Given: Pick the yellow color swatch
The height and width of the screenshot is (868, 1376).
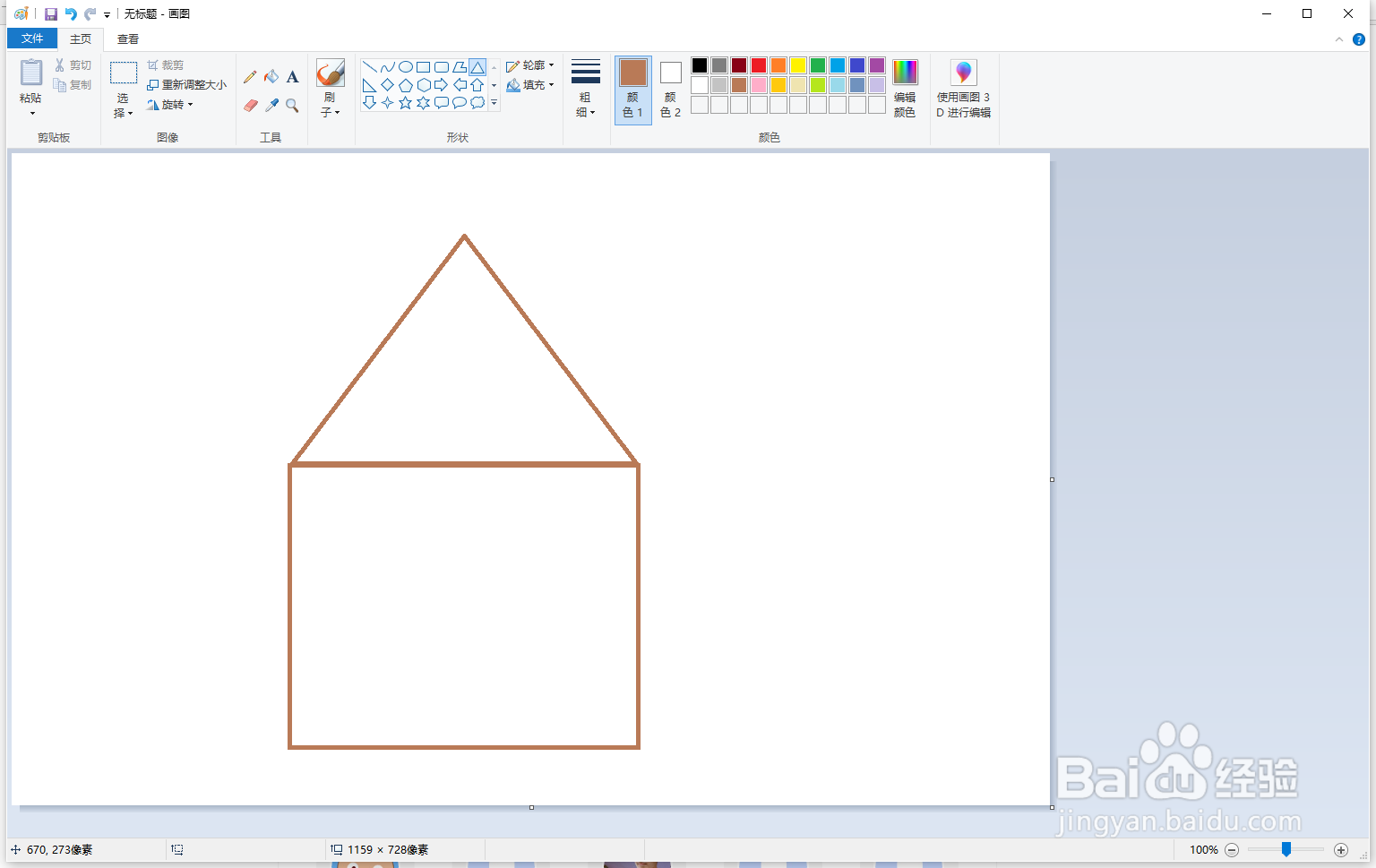Looking at the screenshot, I should 798,65.
